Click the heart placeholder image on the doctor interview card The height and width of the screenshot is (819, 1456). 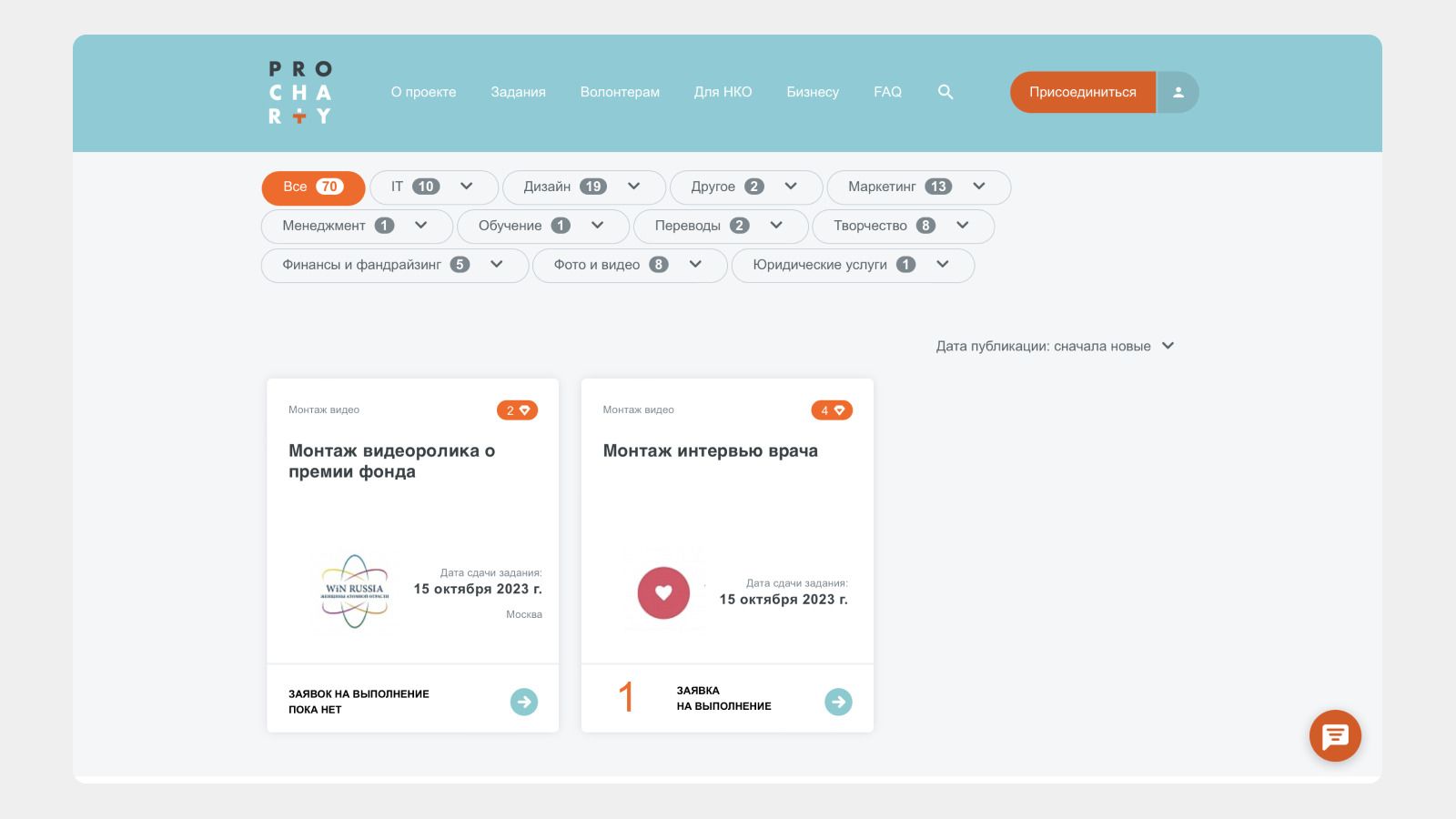click(x=663, y=592)
